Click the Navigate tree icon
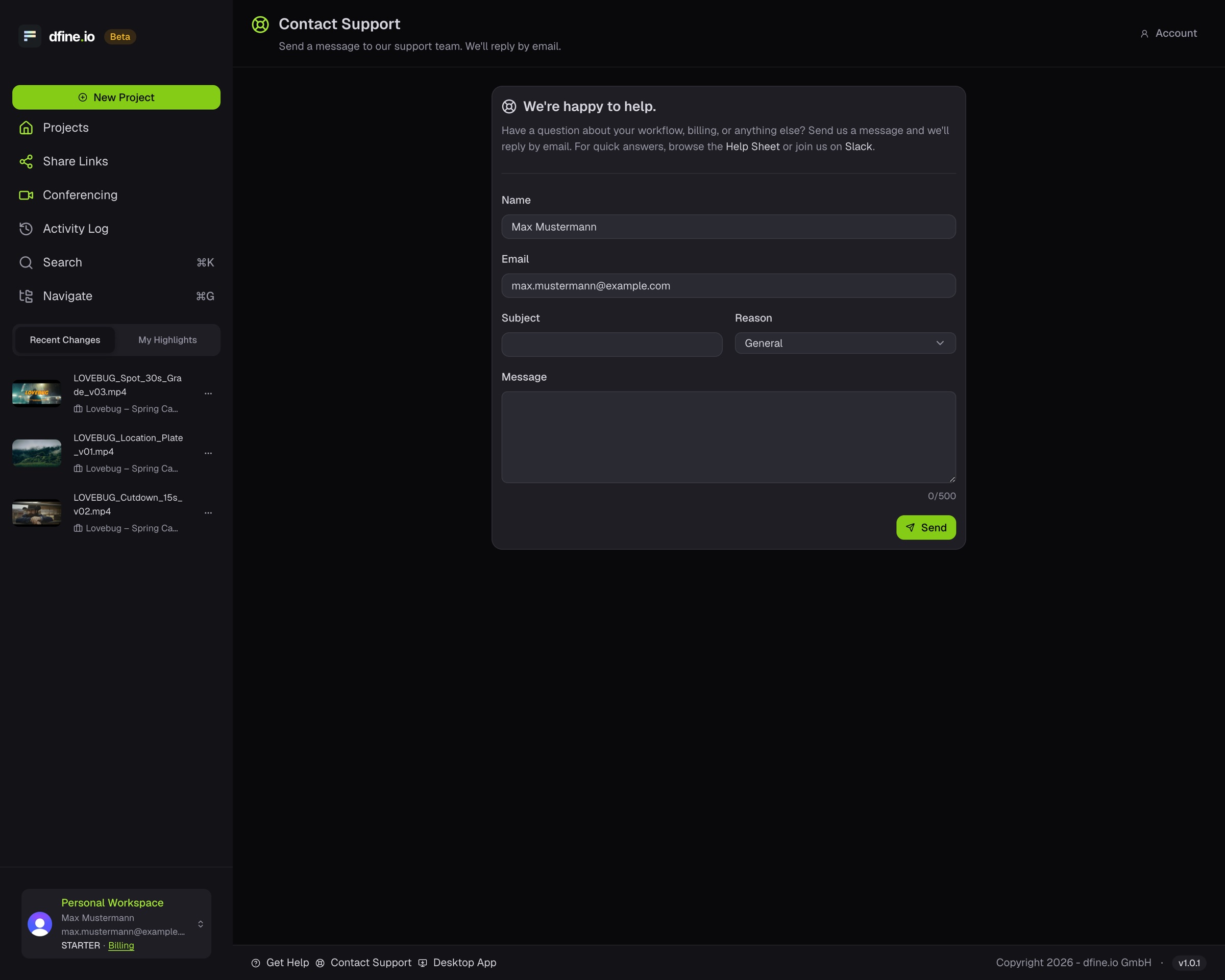Image resolution: width=1225 pixels, height=980 pixels. pos(26,296)
